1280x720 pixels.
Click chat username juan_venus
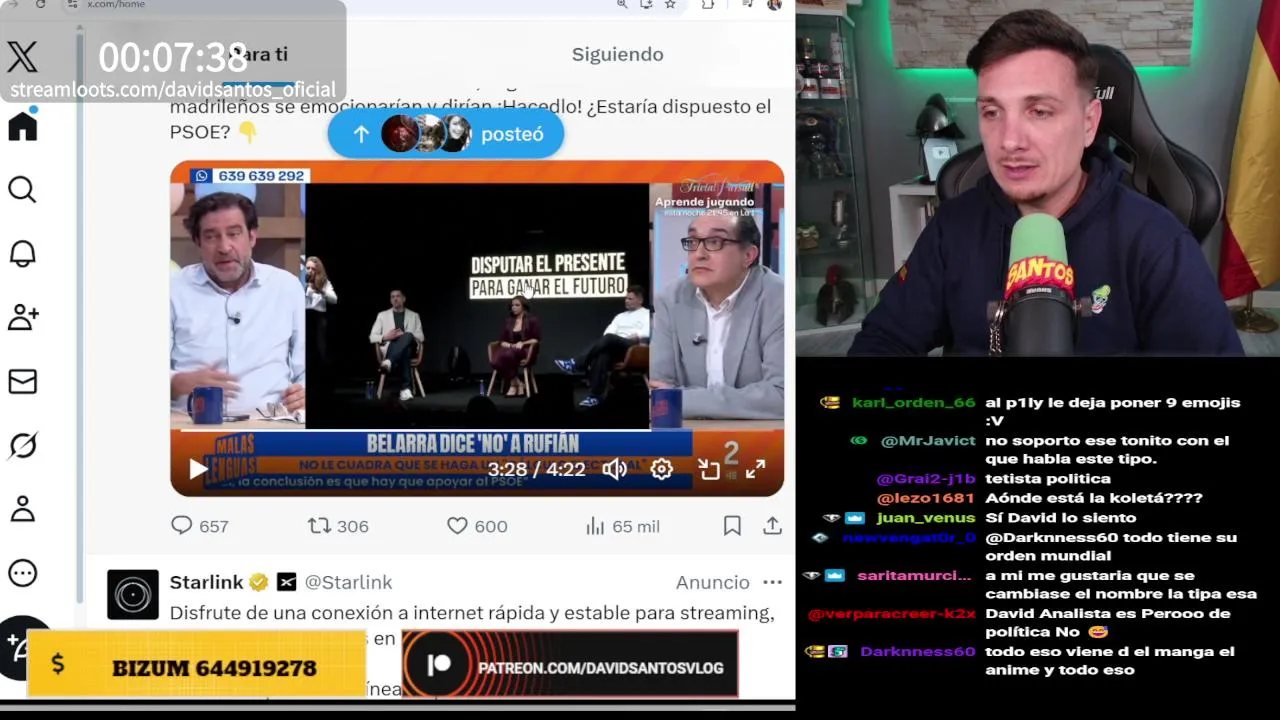tap(925, 518)
